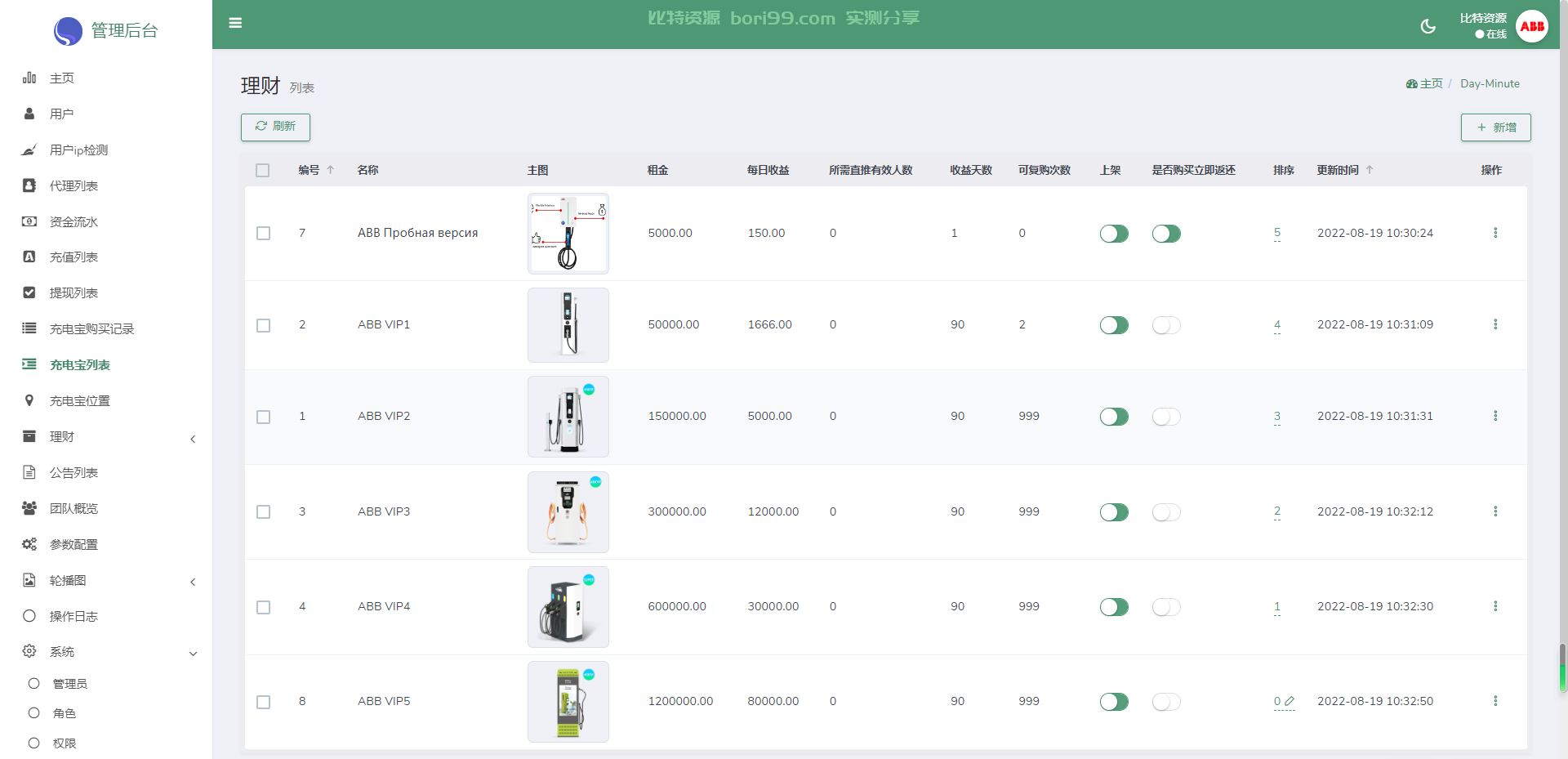Click the 充电宝购买记录 list icon in sidebar
Screen dimensions: 1568x759
[x=29, y=328]
